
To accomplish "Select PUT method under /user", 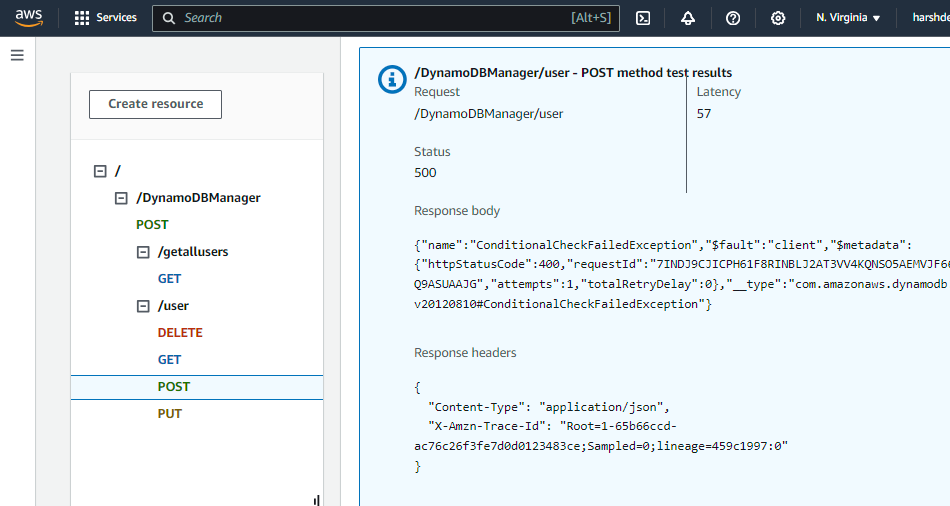I will tap(170, 414).
